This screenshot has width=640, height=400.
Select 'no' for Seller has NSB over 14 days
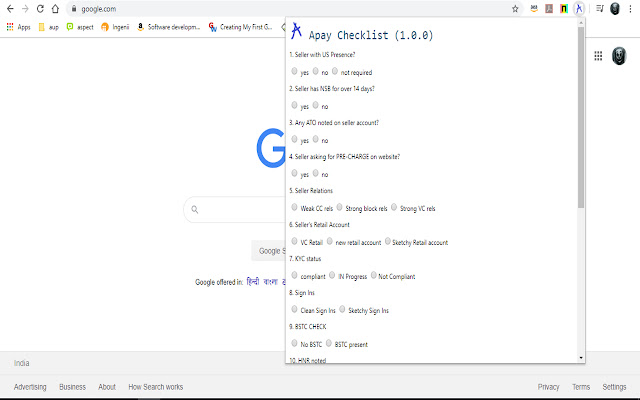click(x=315, y=105)
